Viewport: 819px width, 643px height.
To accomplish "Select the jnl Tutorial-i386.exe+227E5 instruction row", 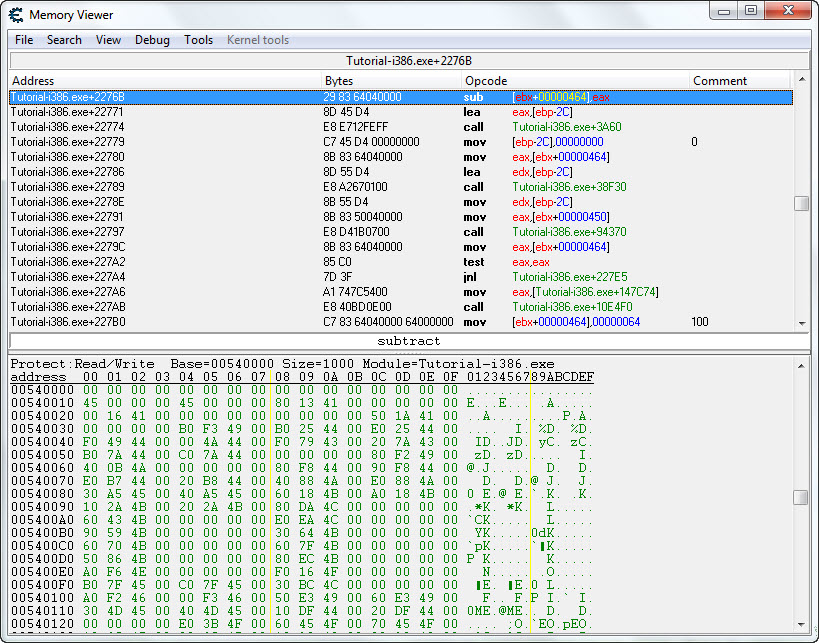I will [x=400, y=277].
